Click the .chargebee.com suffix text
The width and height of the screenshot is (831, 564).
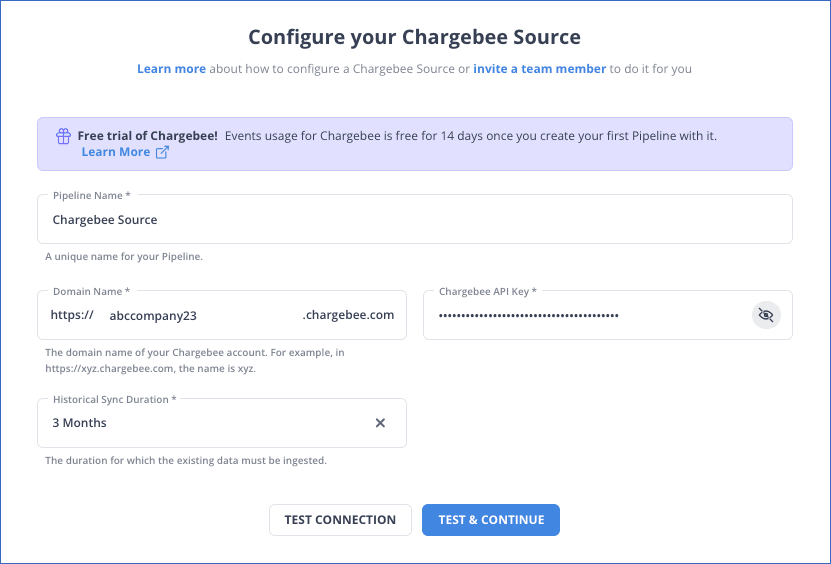click(x=348, y=315)
